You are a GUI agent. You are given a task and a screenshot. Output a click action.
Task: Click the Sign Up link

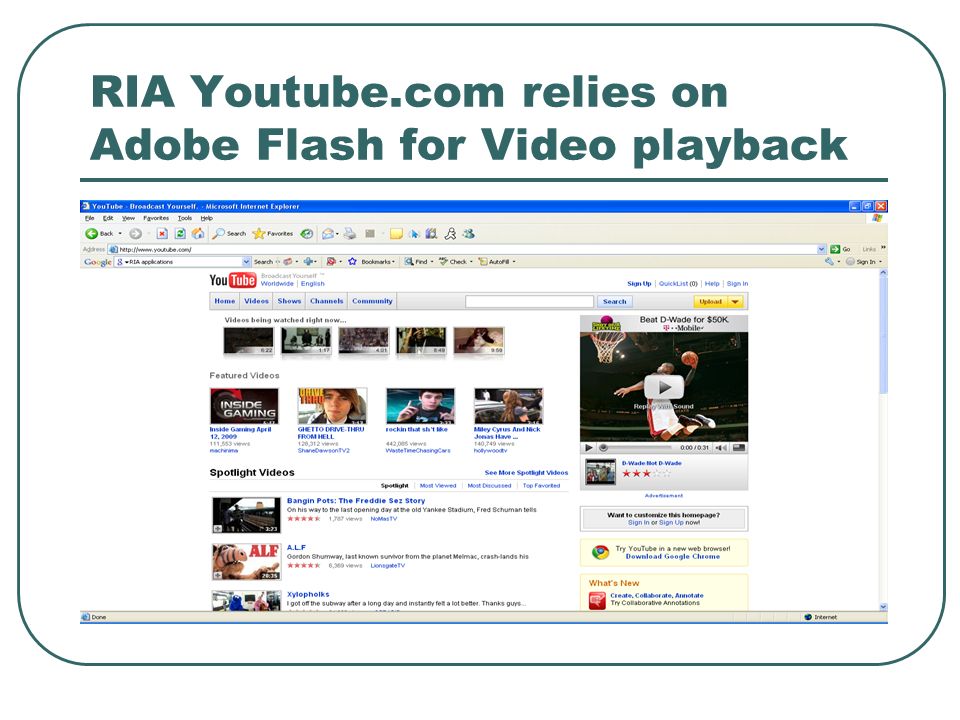click(639, 283)
